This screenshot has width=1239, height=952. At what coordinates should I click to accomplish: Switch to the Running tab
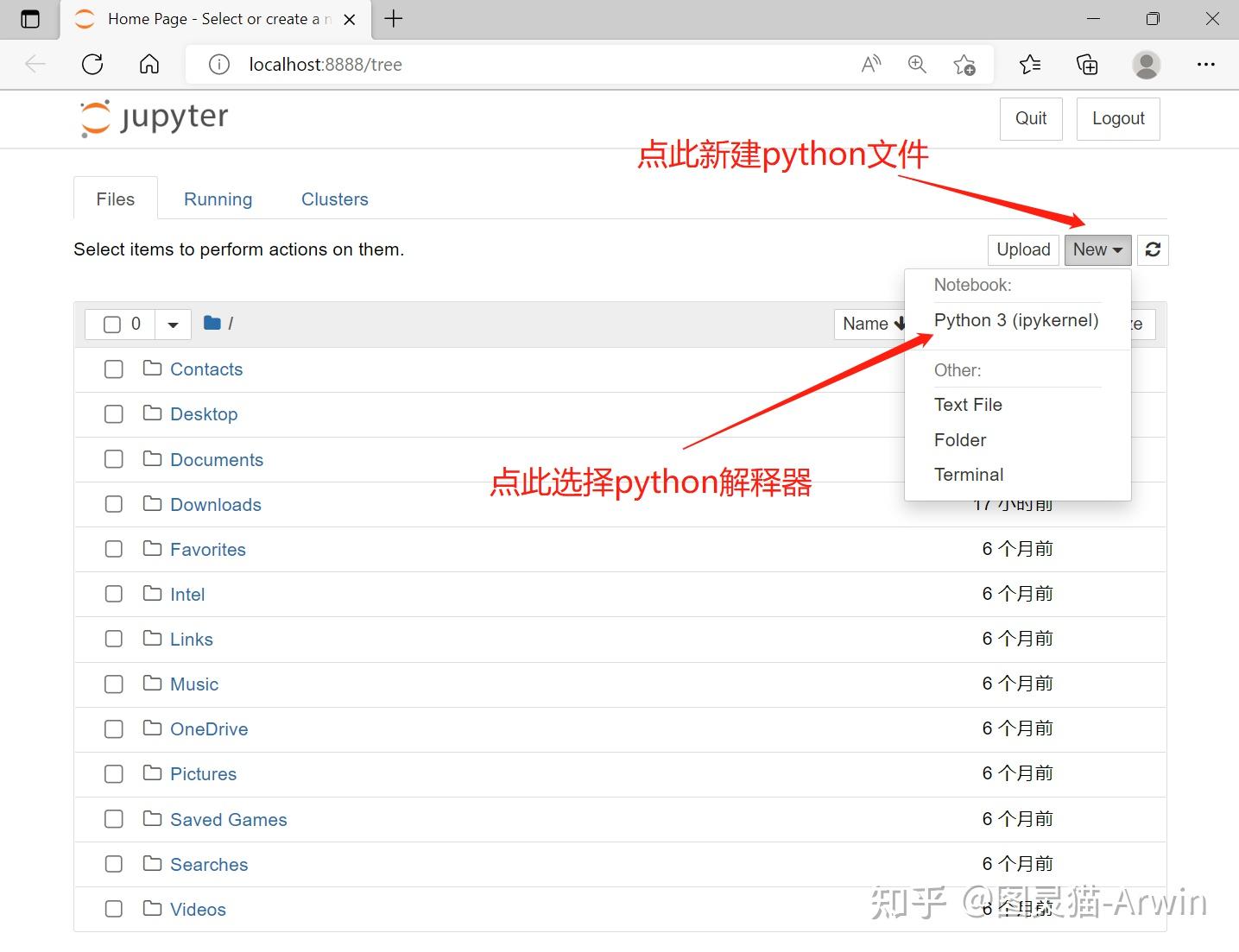coord(218,199)
